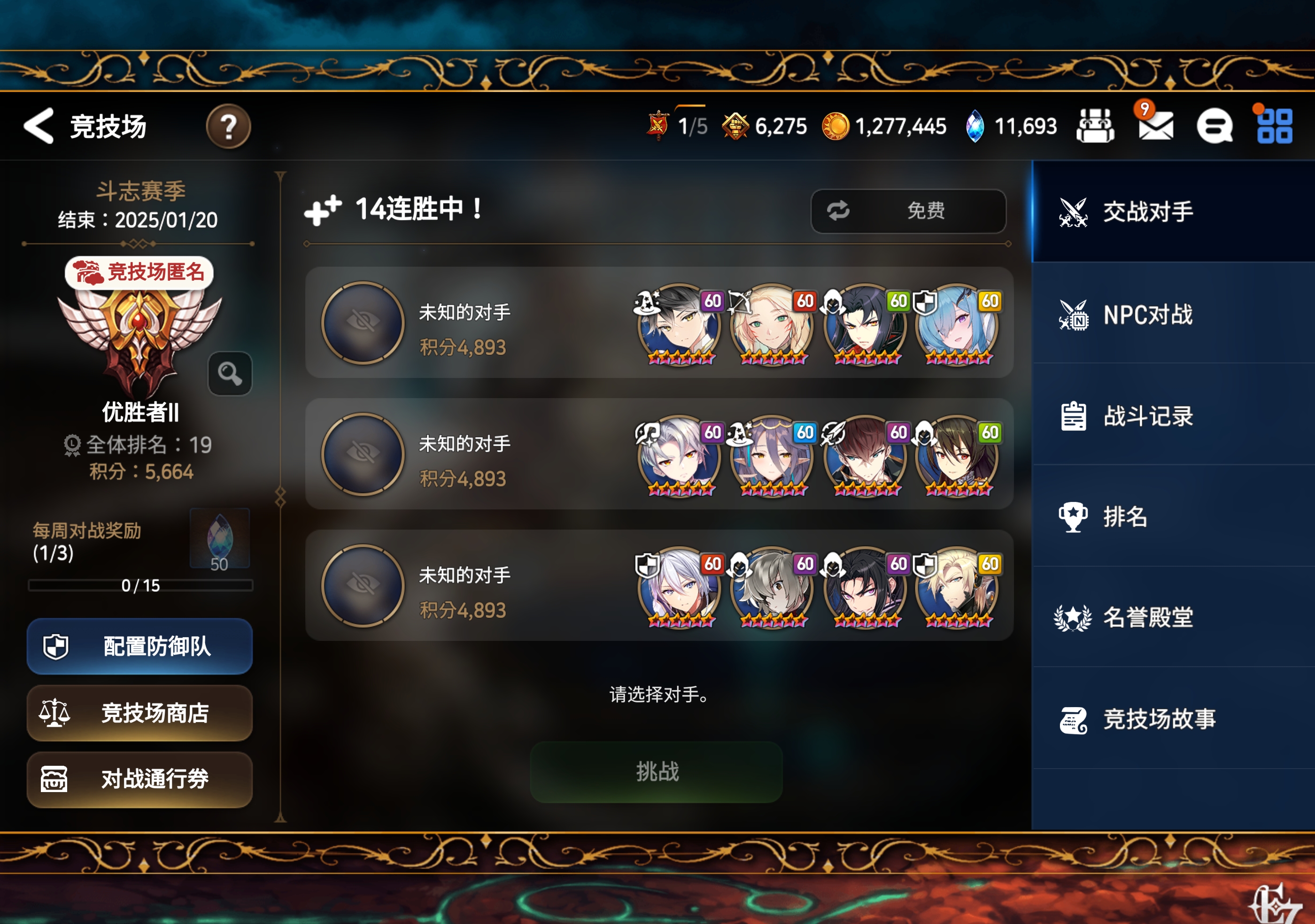This screenshot has width=1315, height=924.
Task: Click the weekly reward 0/15 progress bar
Action: click(x=140, y=585)
